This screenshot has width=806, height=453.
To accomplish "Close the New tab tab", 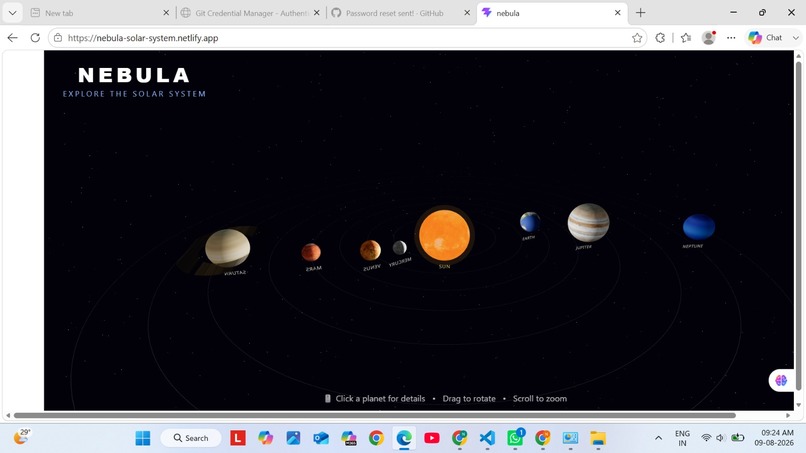I will tap(166, 13).
